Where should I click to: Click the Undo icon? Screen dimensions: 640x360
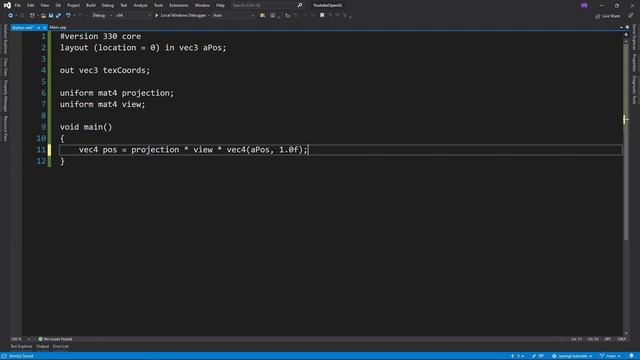pos(68,16)
